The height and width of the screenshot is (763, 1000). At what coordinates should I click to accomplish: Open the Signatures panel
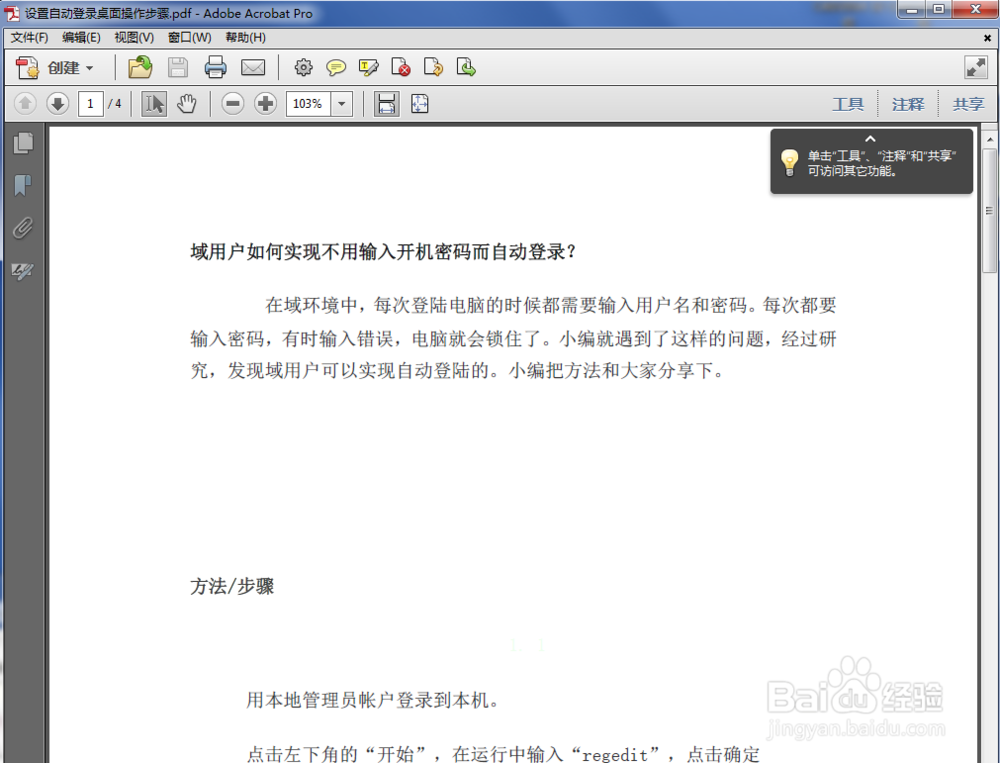click(23, 271)
